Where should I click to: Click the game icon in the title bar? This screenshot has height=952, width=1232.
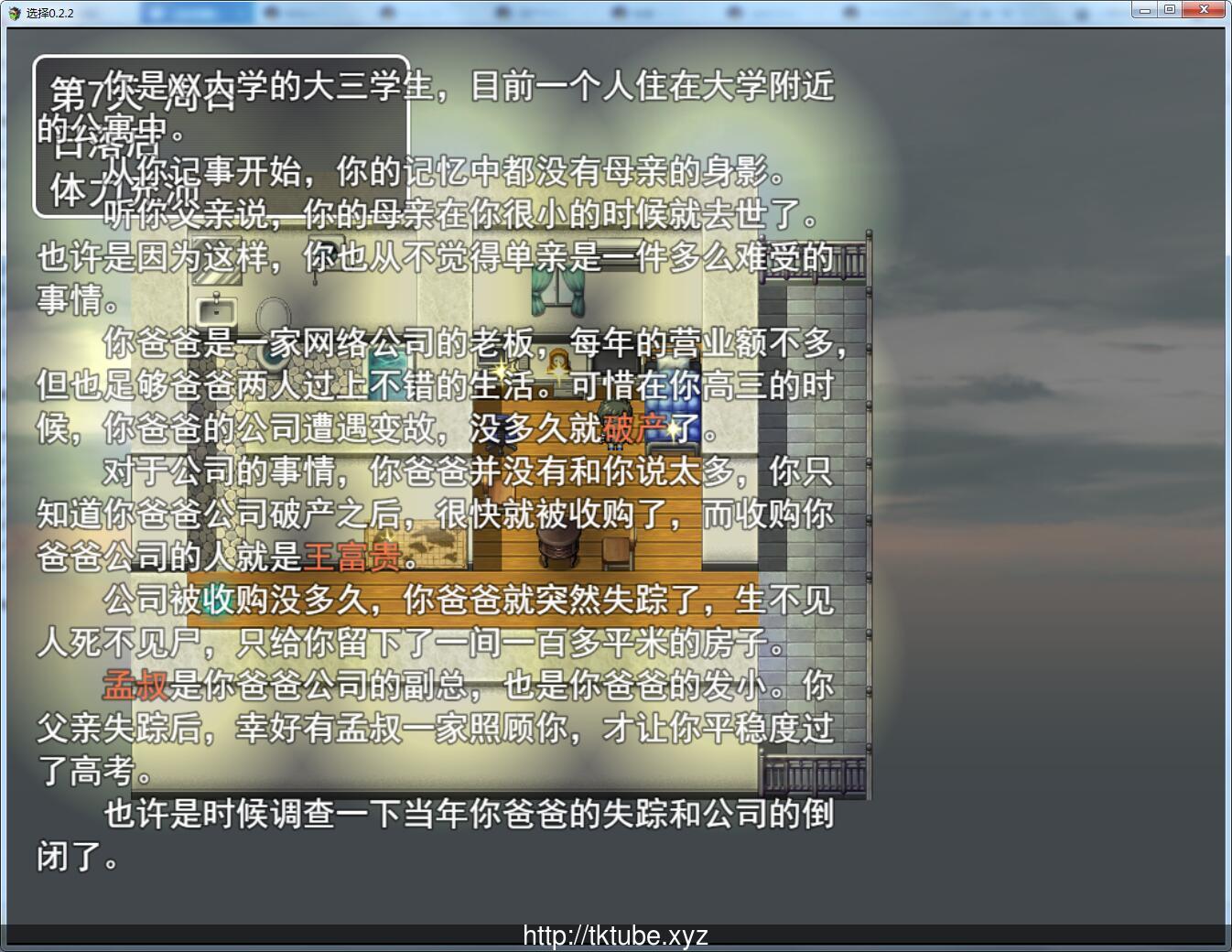pos(14,13)
